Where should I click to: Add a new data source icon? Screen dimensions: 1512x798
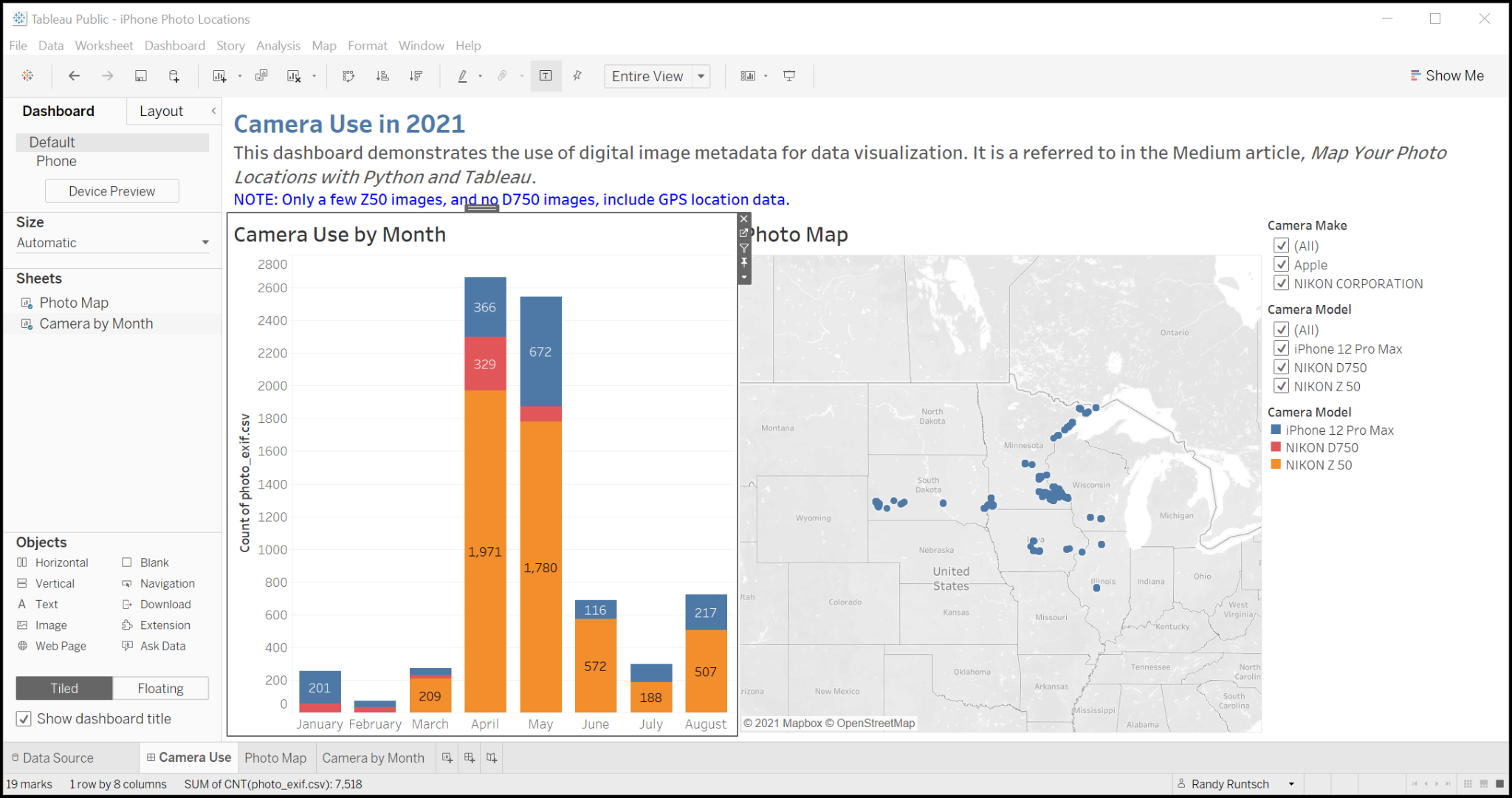pos(174,76)
